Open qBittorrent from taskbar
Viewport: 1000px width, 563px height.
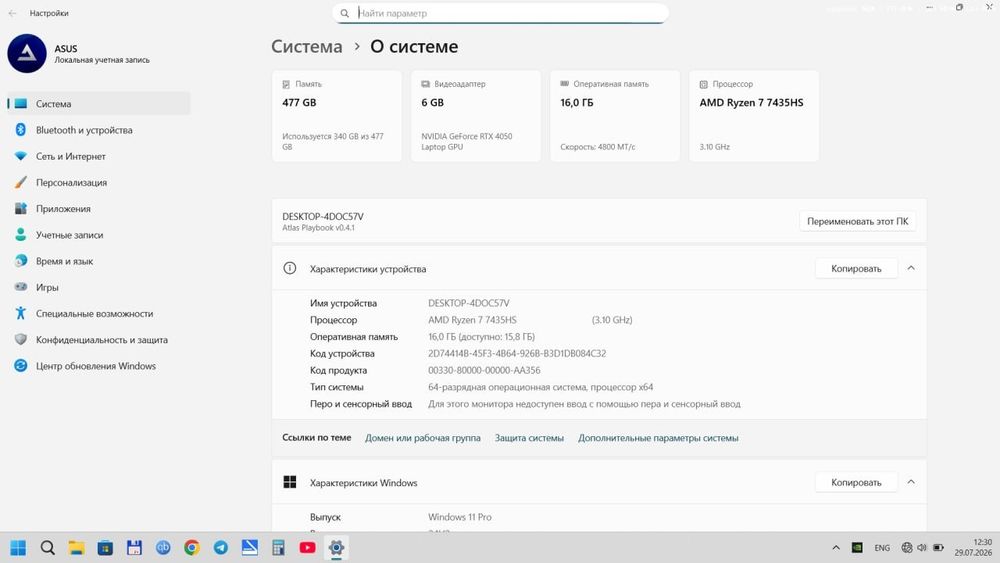point(163,548)
